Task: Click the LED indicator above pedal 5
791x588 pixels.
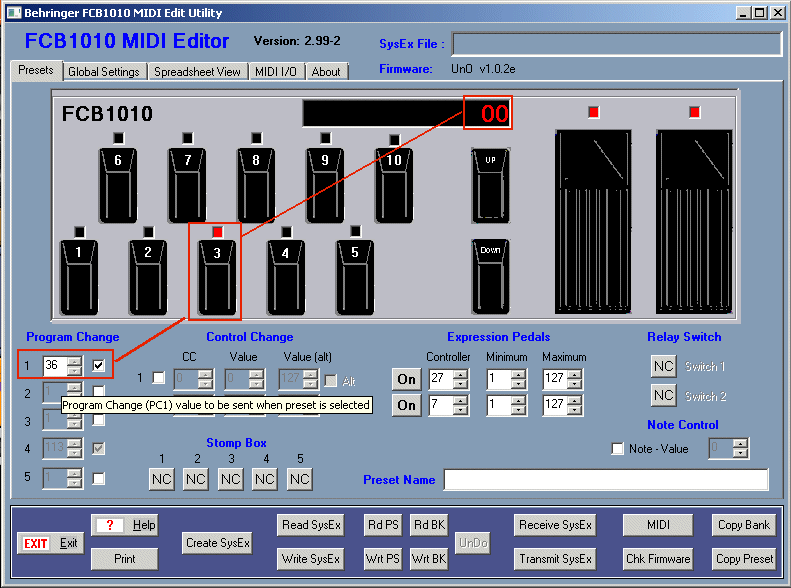Action: point(356,231)
